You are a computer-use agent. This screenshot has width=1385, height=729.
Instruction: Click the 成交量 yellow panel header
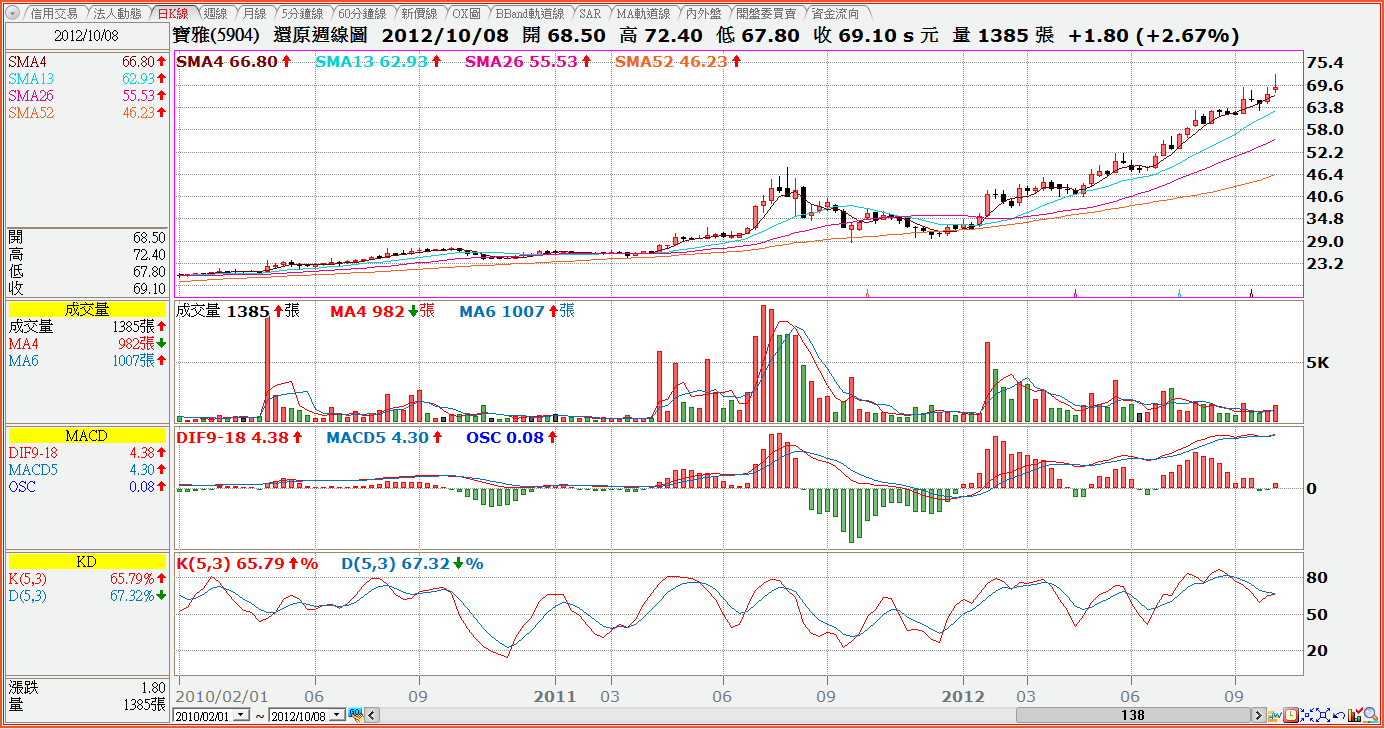87,310
